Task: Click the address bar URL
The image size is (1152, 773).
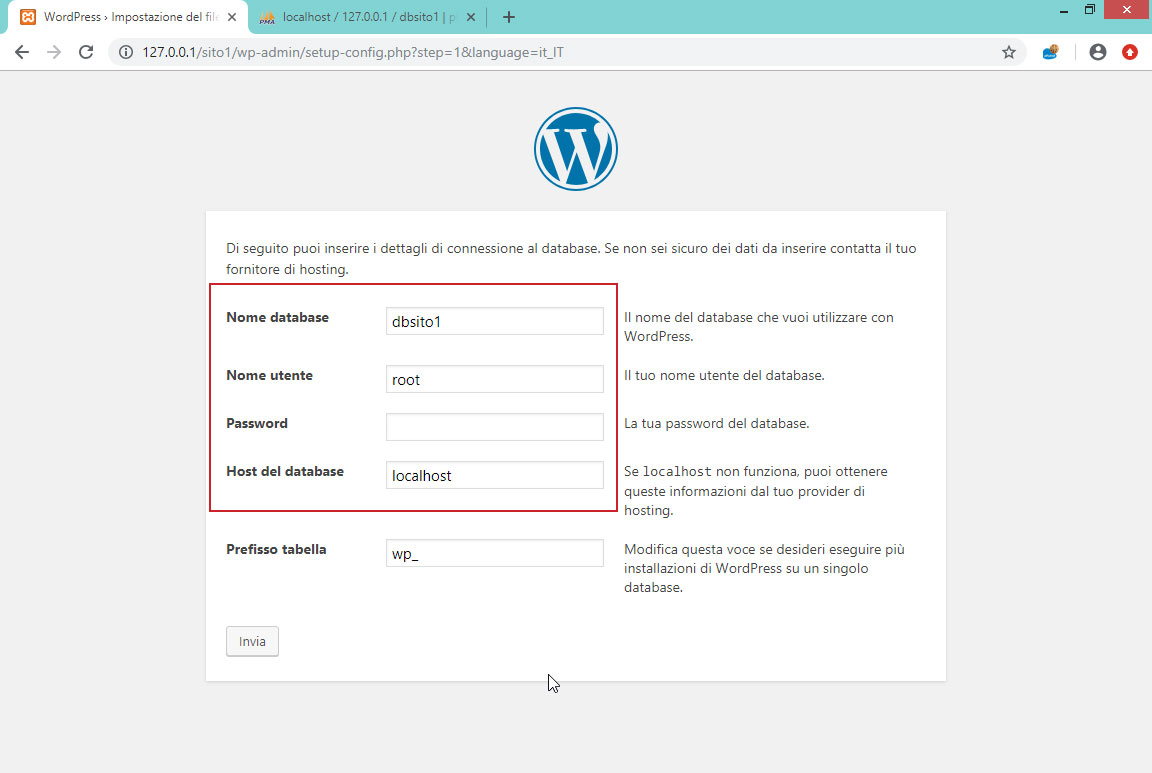Action: tap(353, 52)
